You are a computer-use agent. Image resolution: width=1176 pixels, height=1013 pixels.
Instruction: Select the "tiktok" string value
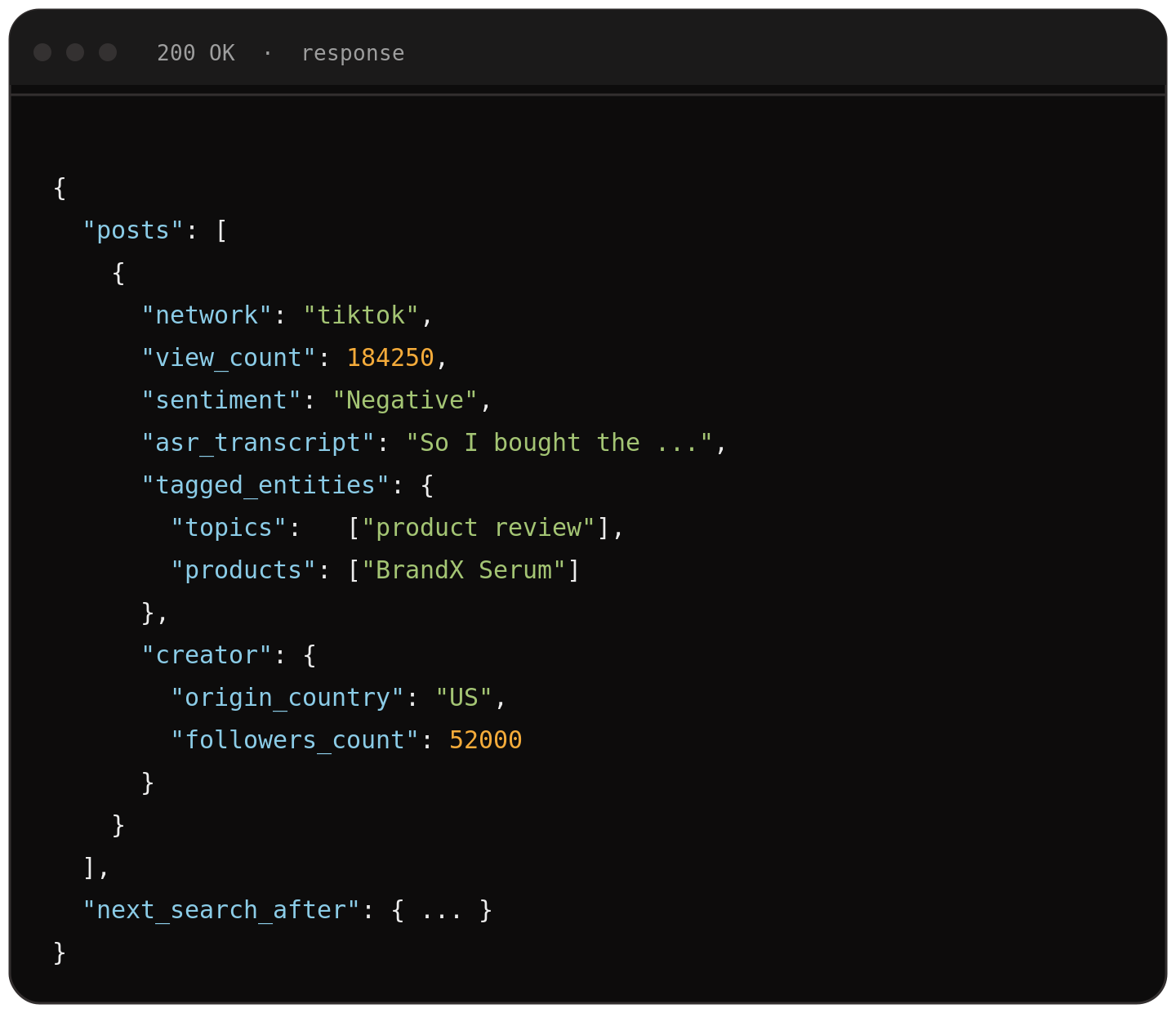[x=361, y=315]
